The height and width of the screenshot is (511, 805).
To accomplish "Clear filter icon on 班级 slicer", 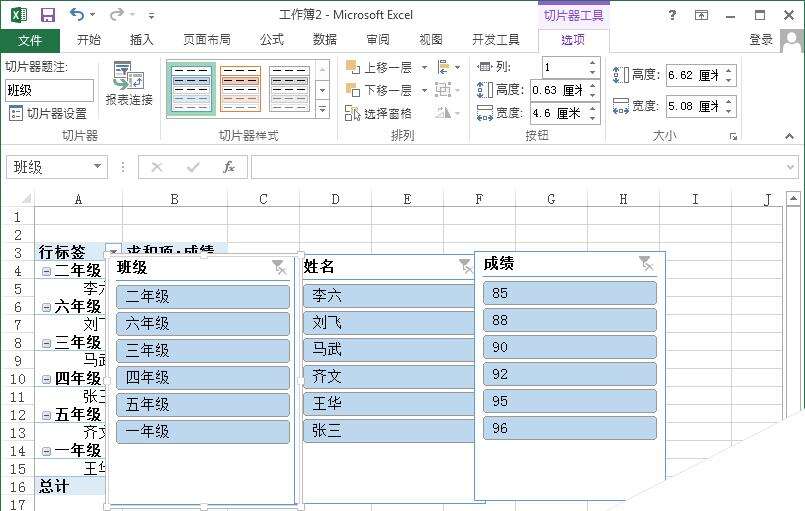I will tap(279, 267).
